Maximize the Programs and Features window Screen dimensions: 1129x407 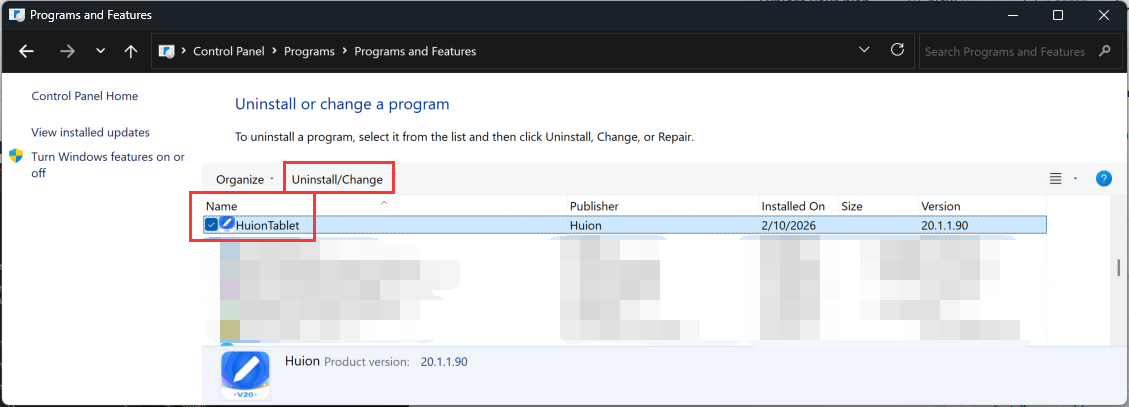point(1058,15)
